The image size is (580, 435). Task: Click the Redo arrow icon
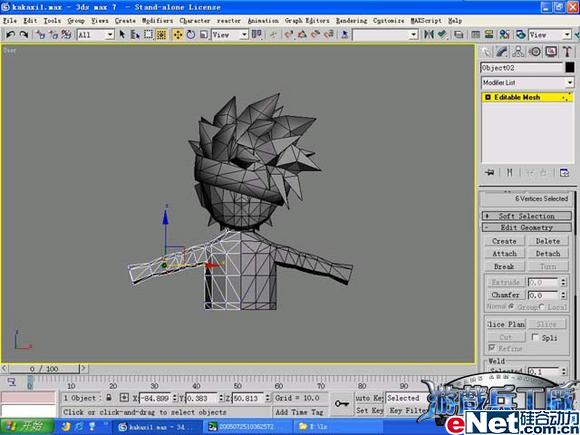point(24,34)
